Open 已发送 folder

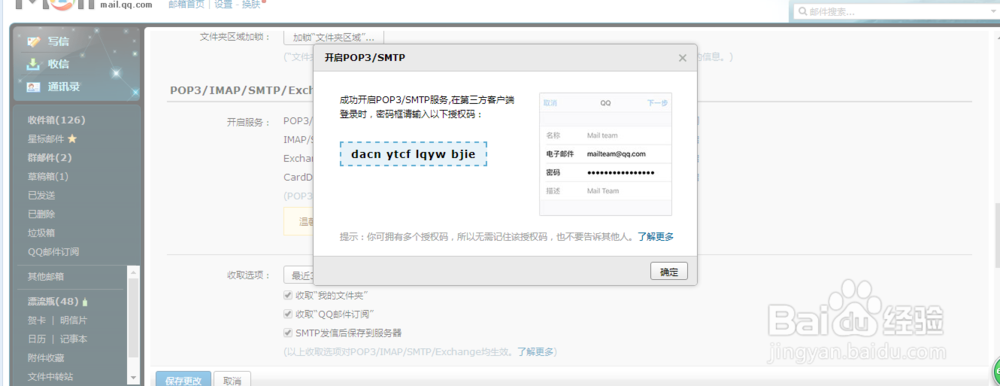pyautogui.click(x=41, y=195)
